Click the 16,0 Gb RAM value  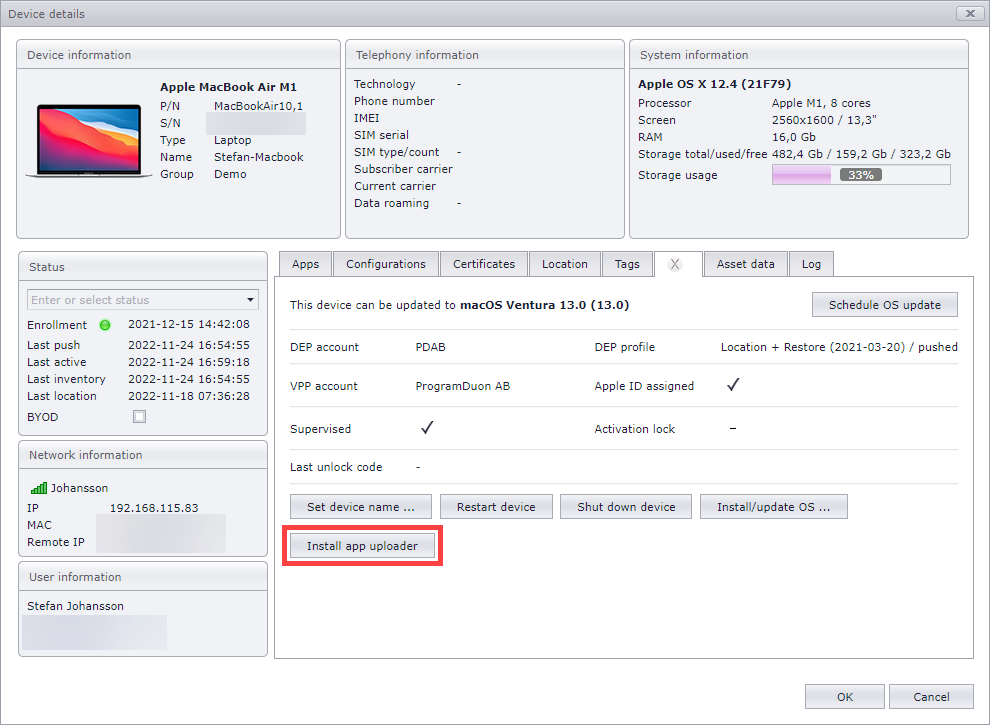[794, 137]
